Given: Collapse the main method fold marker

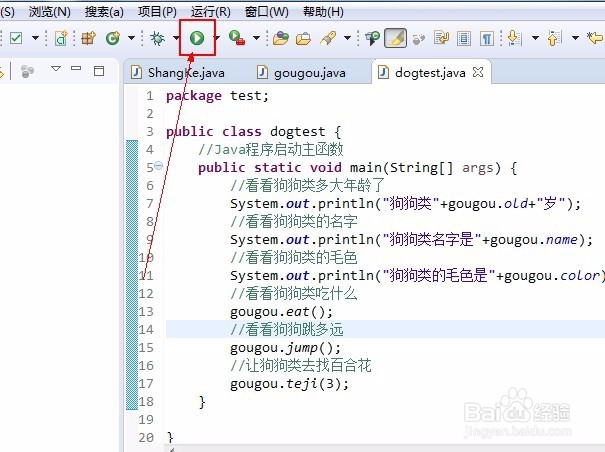Looking at the screenshot, I should click(159, 166).
